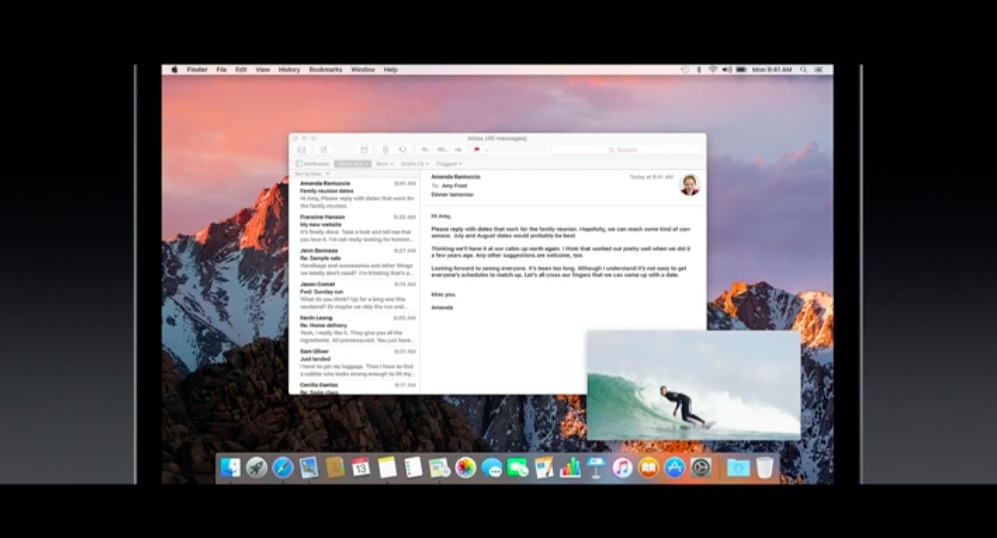Open the History menu in menu bar
Viewport: 997px width, 538px height.
coord(289,70)
